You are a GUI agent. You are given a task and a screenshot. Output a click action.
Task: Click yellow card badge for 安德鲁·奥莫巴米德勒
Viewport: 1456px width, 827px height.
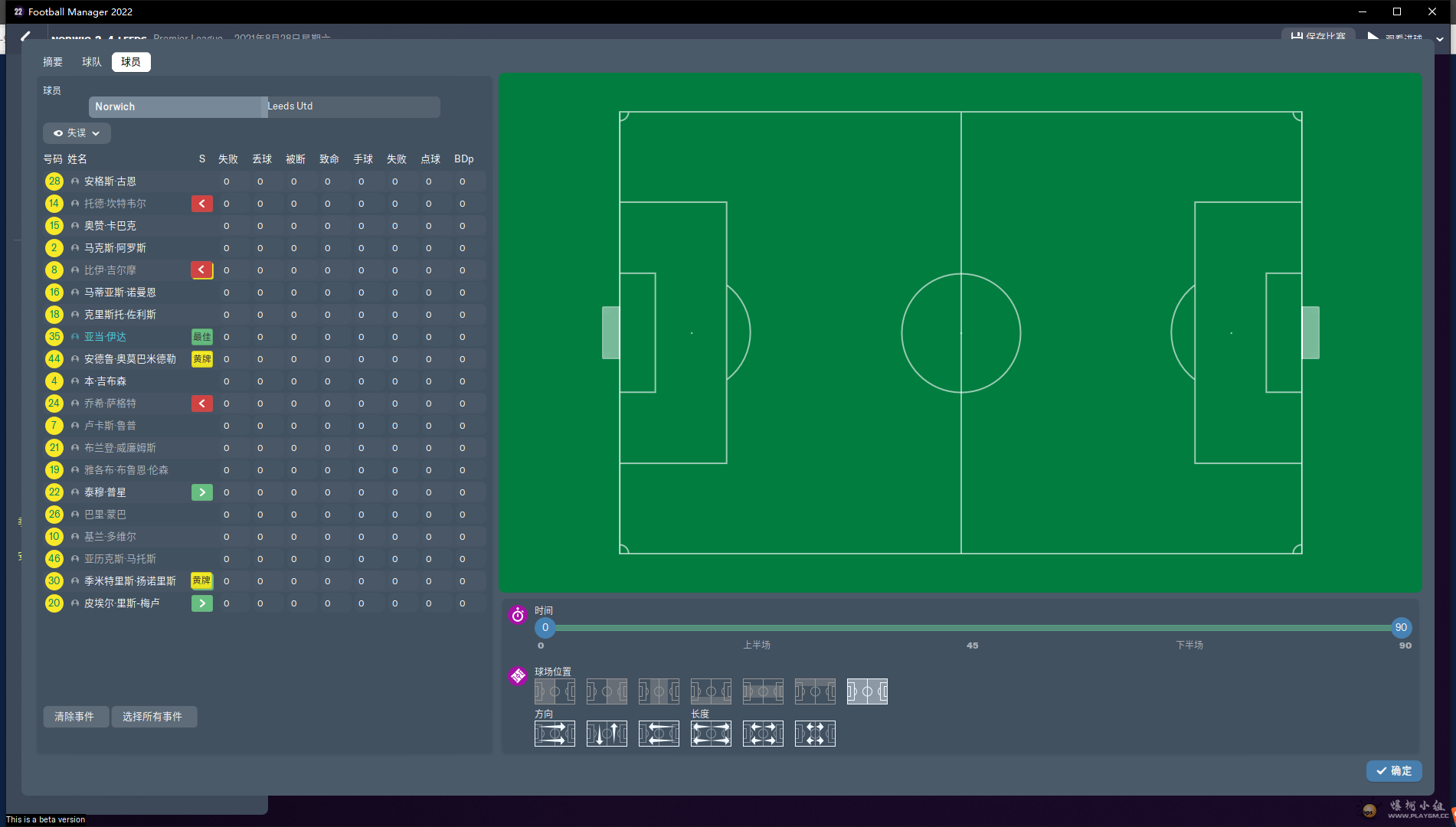[x=201, y=359]
